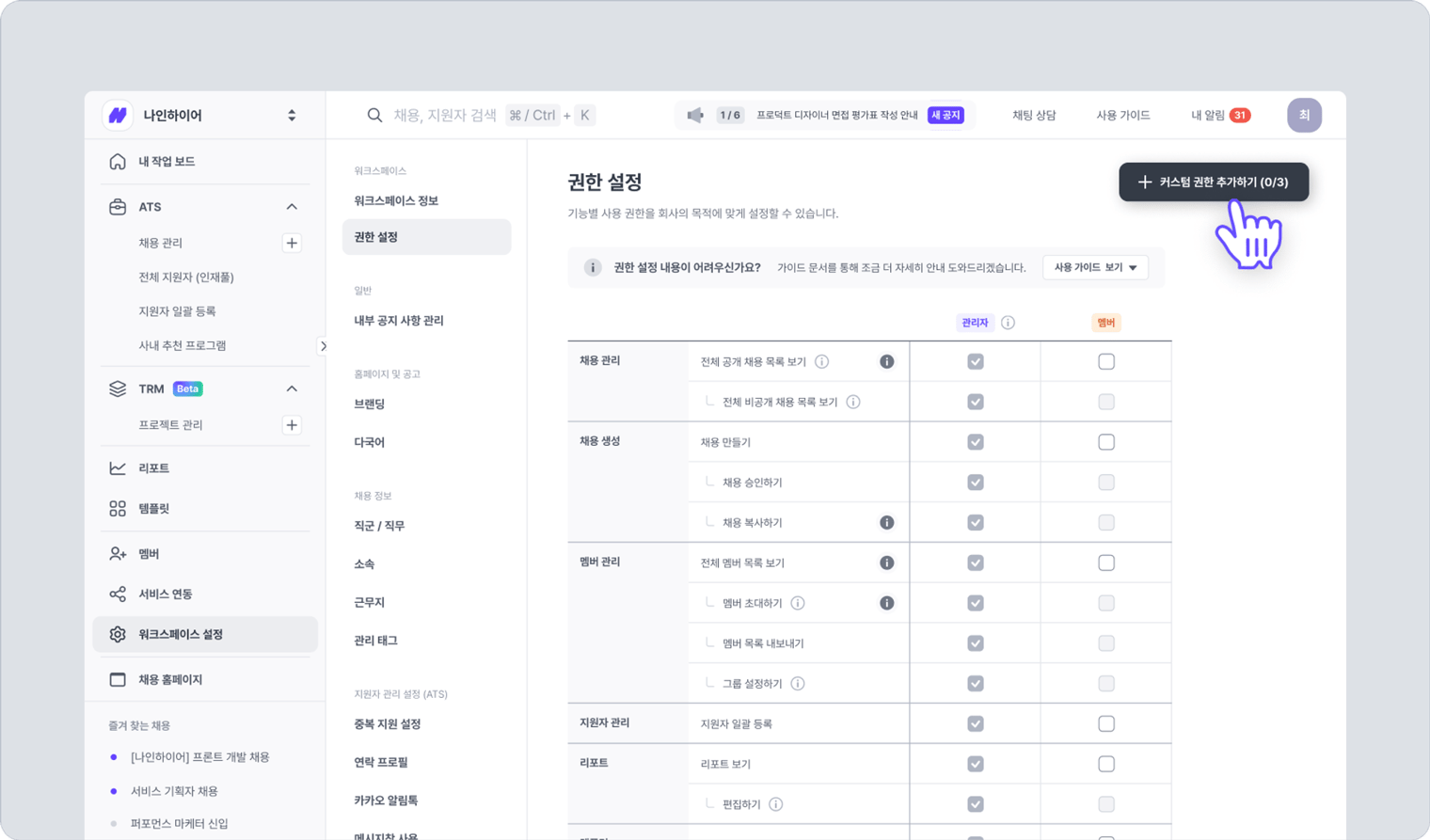Image resolution: width=1430 pixels, height=840 pixels.
Task: Click the plus icon next to 채용 관리
Action: coord(292,243)
